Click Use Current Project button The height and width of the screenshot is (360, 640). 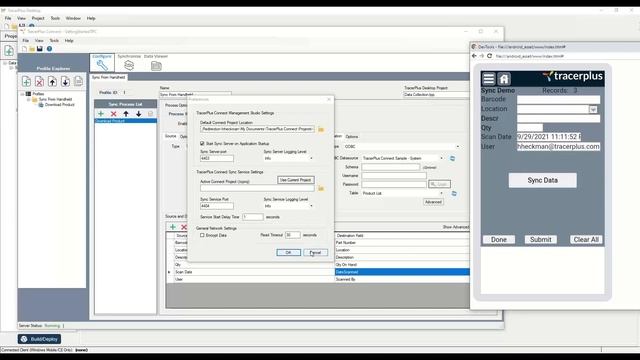(296, 180)
